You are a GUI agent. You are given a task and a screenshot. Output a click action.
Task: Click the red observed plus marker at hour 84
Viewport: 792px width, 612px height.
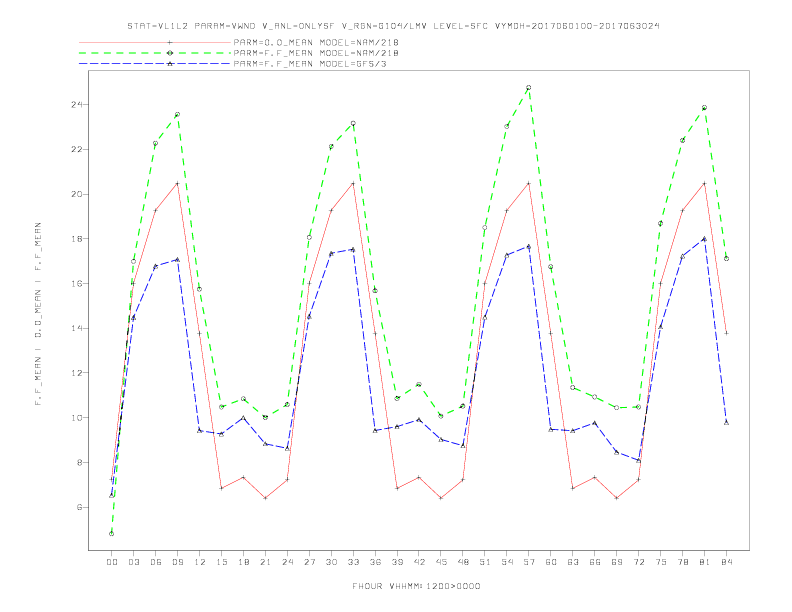coord(726,333)
